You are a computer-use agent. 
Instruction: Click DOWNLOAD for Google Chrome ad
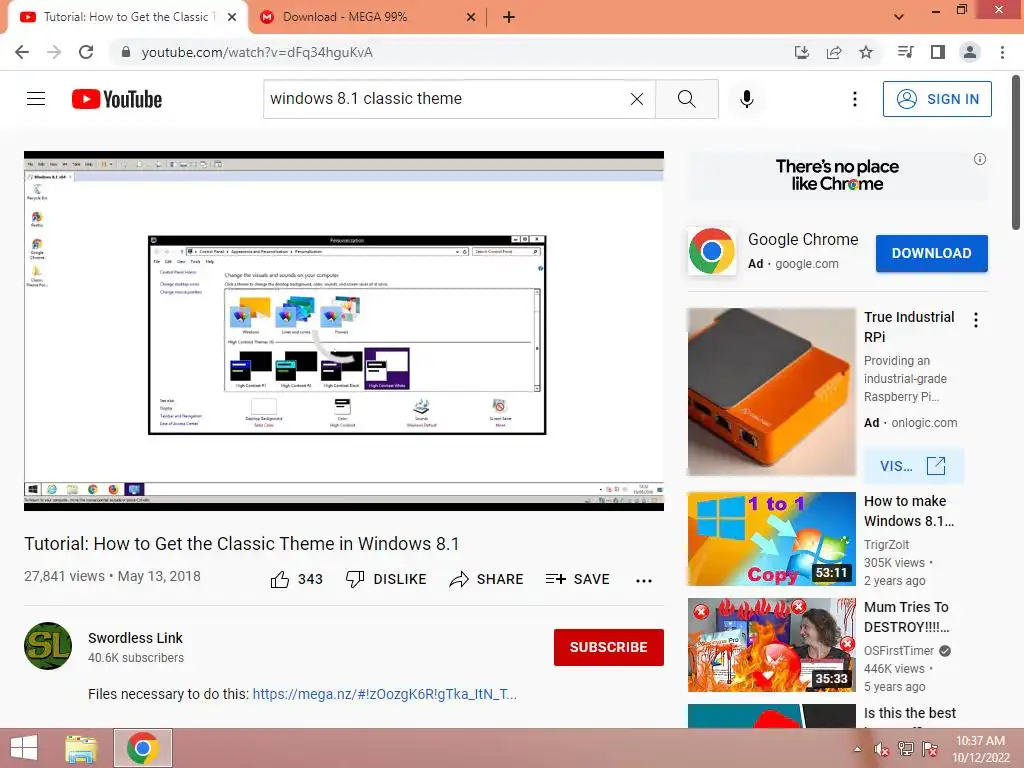(931, 253)
